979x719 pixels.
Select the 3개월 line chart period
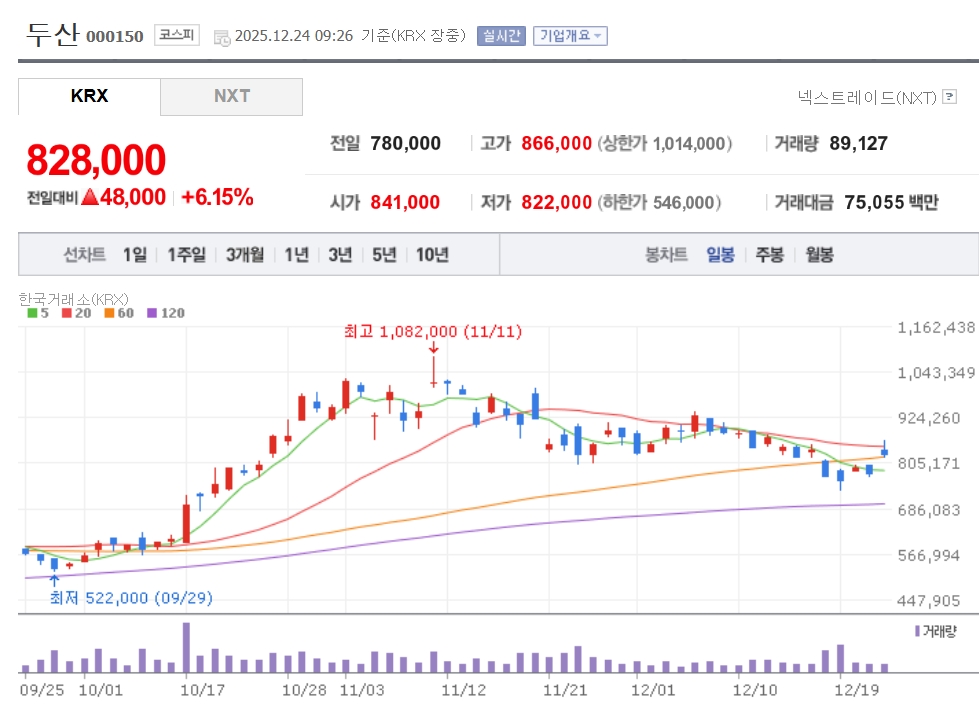tap(244, 255)
